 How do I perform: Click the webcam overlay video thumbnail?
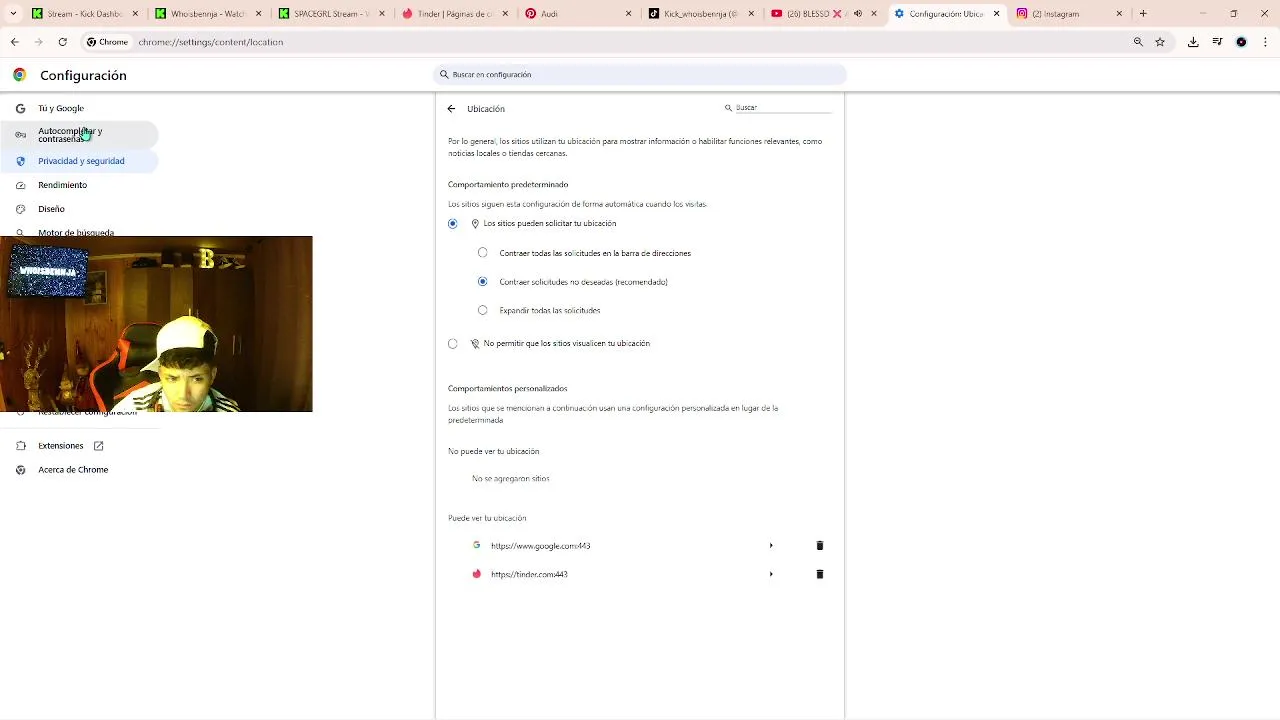[x=156, y=324]
